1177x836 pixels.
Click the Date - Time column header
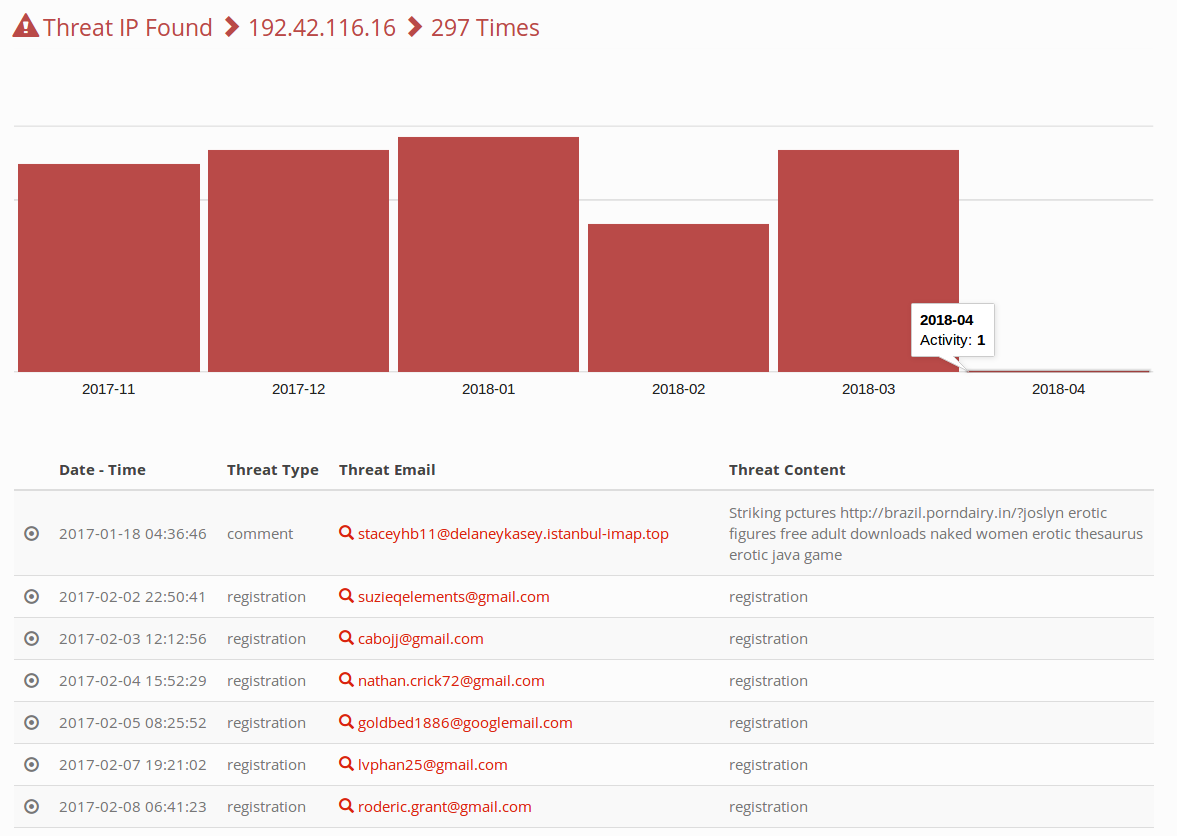tap(102, 470)
